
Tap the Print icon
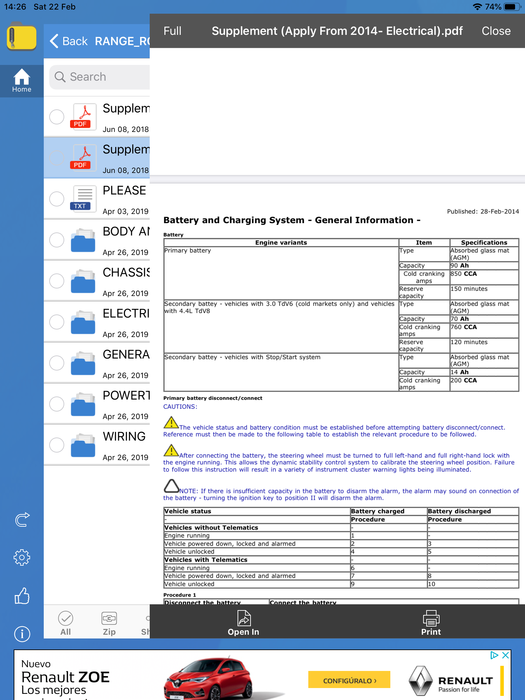click(431, 623)
